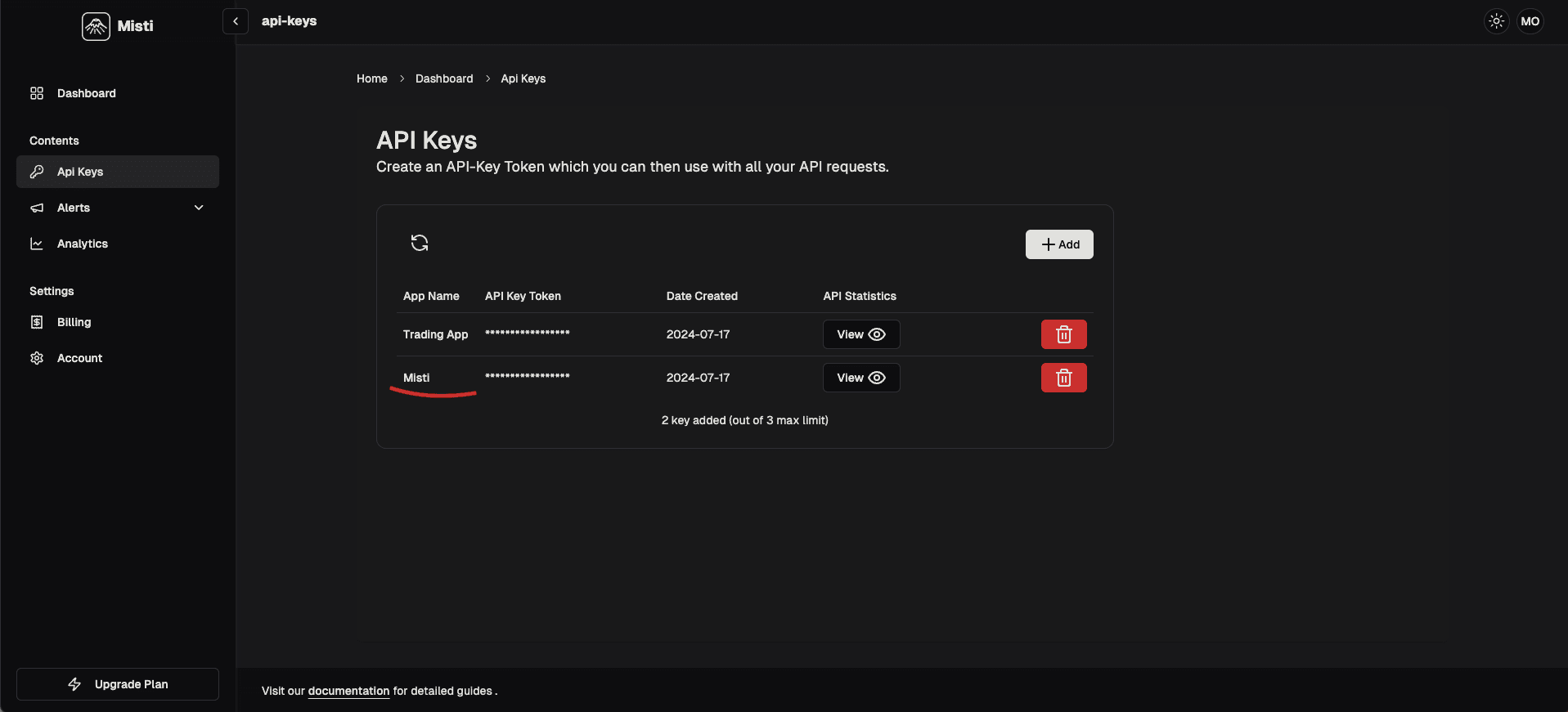Go to Analytics page

pos(82,244)
